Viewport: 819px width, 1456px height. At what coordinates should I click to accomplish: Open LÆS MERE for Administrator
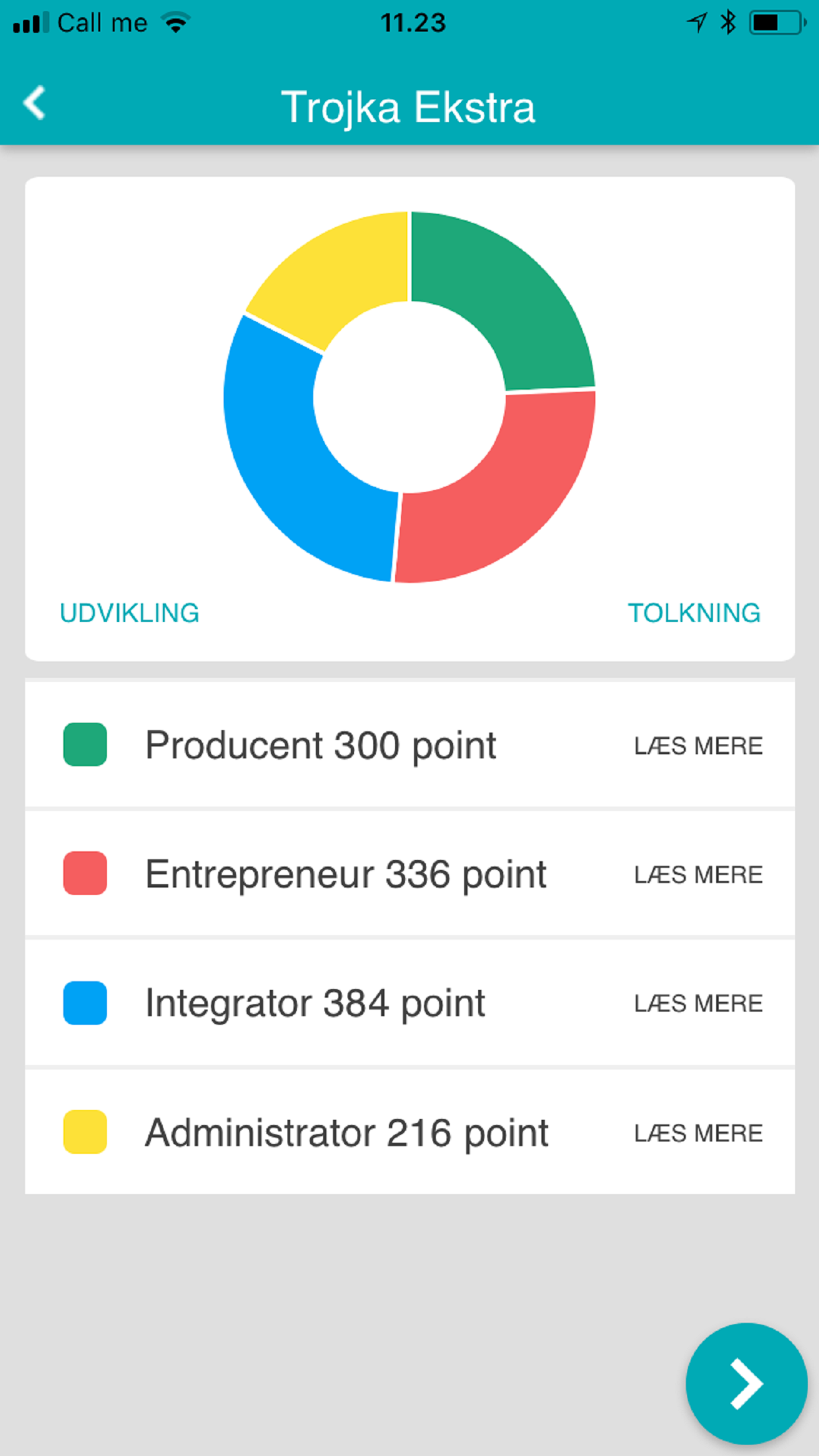tap(698, 1133)
